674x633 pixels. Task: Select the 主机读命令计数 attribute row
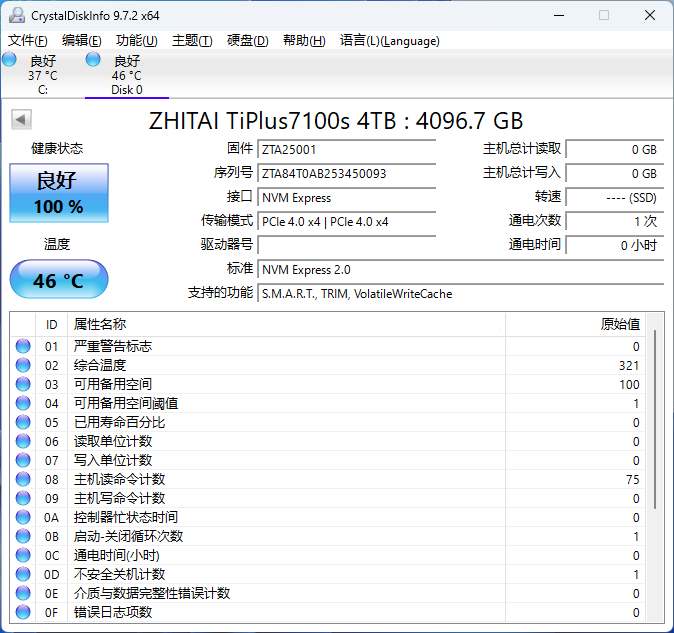coord(328,479)
